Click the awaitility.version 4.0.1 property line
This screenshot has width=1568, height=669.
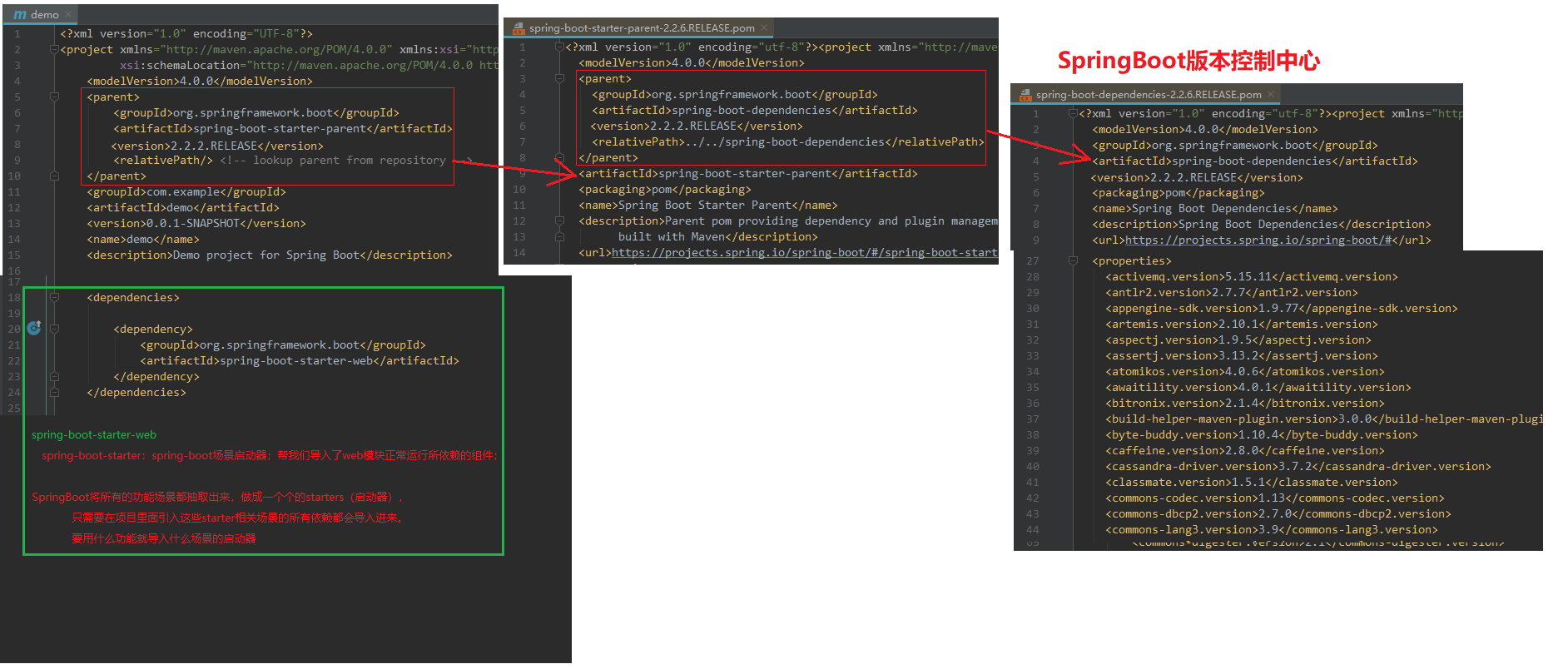1258,387
